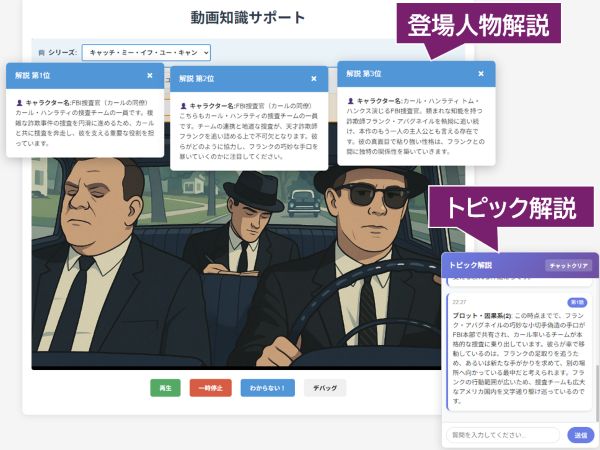Click the トピック解説 panel header title
The image size is (600, 450).
point(470,265)
